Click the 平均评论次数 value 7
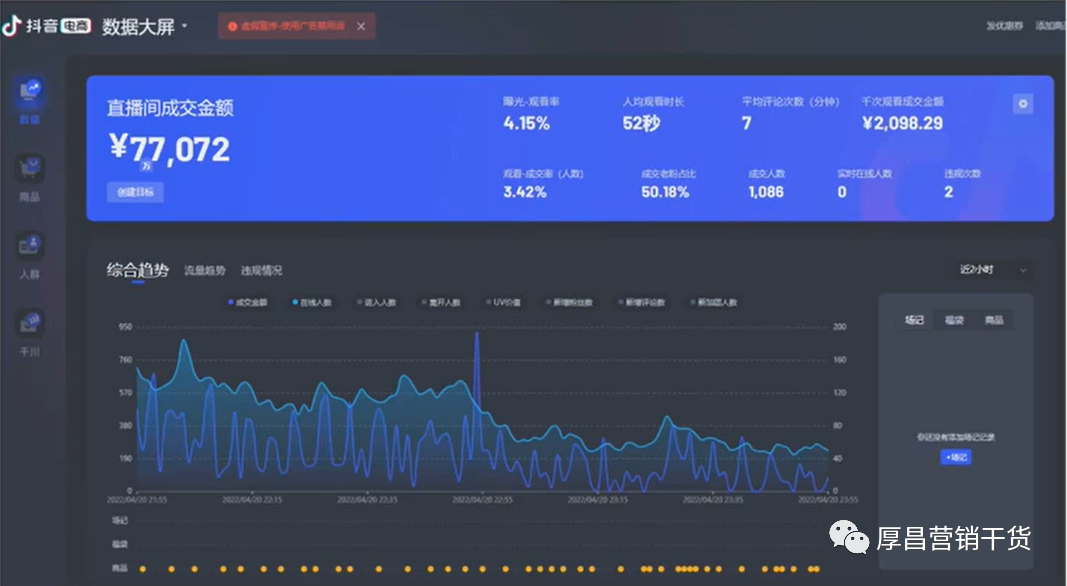This screenshot has height=586, width=1067. (x=746, y=123)
